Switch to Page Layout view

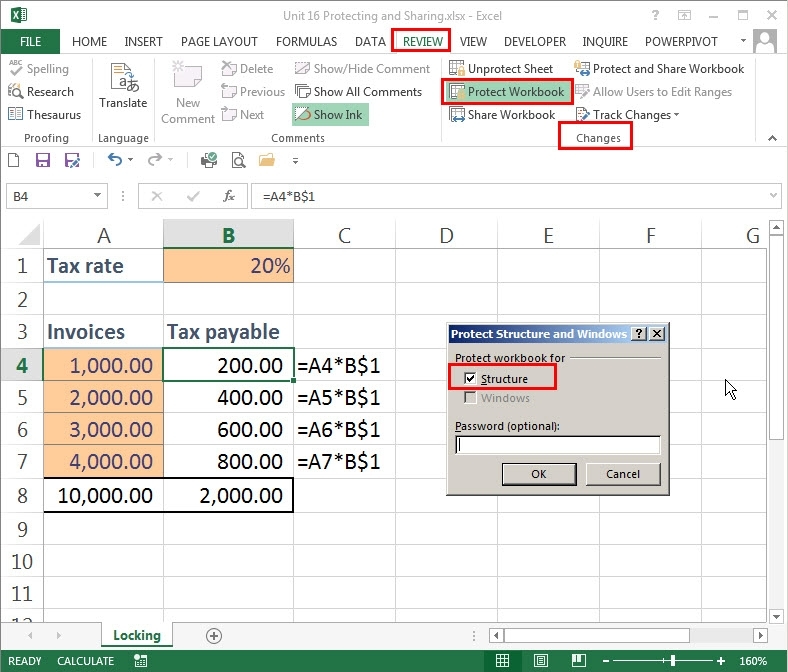point(541,660)
